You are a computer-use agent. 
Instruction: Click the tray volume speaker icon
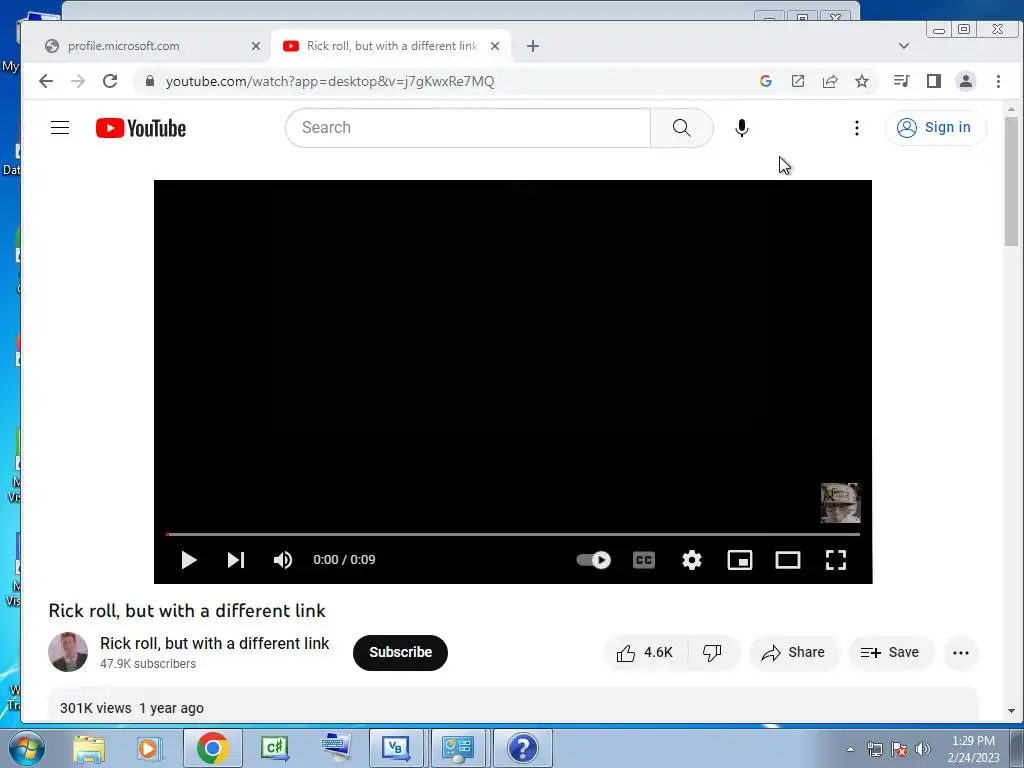click(x=923, y=749)
